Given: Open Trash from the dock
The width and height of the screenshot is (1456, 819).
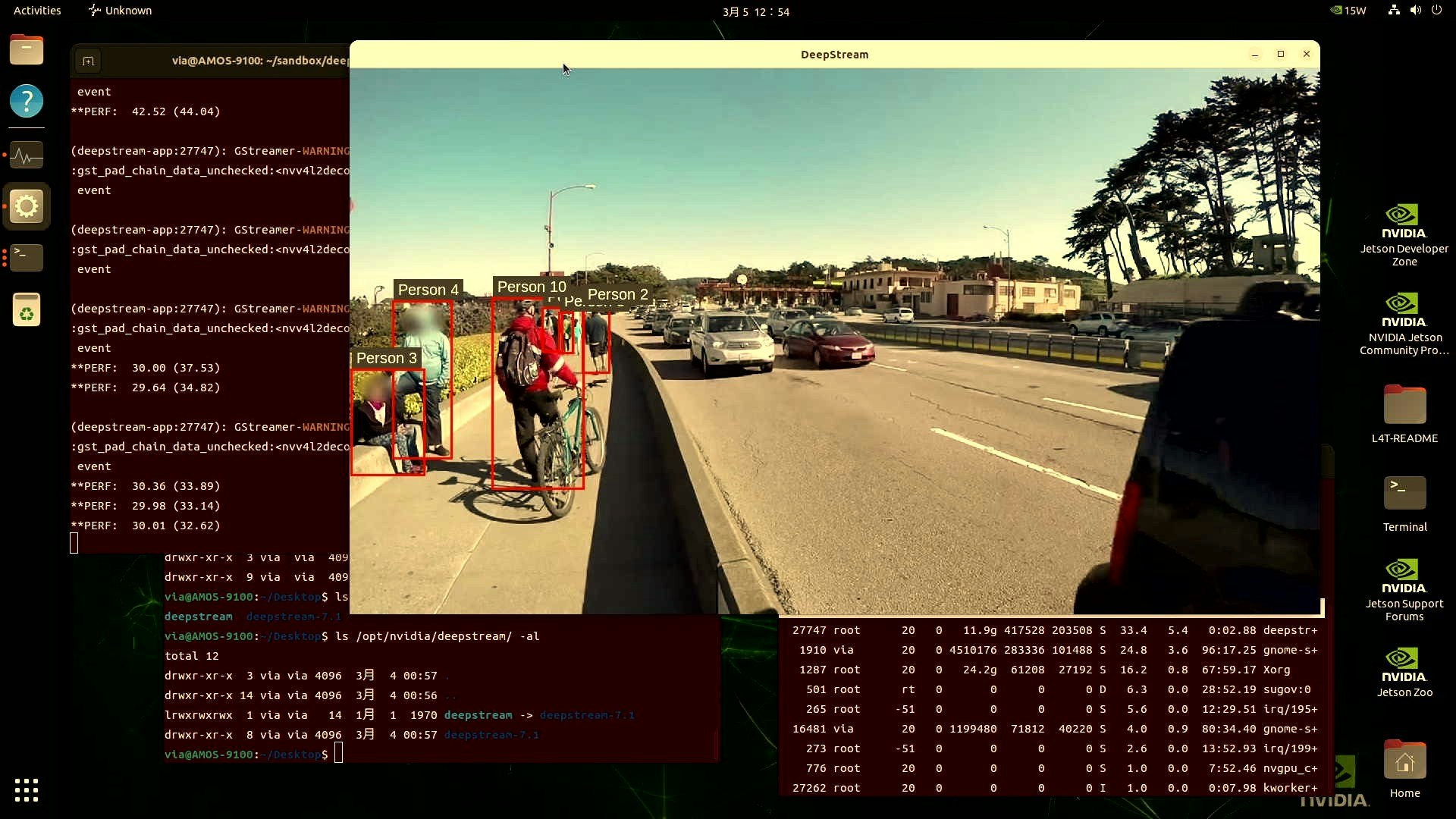Looking at the screenshot, I should pos(27,309).
